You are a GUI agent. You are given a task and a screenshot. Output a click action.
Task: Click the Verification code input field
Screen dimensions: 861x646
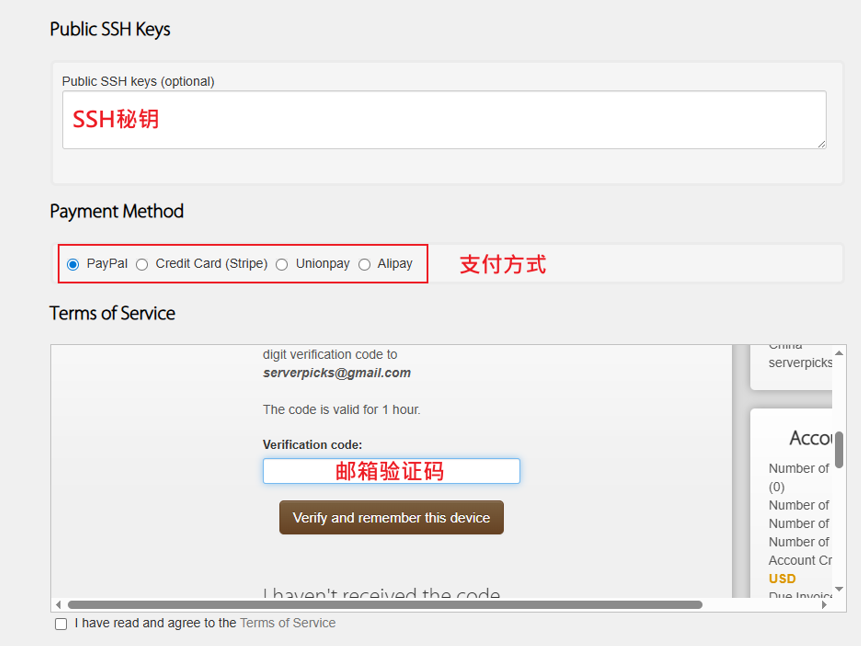coord(391,471)
